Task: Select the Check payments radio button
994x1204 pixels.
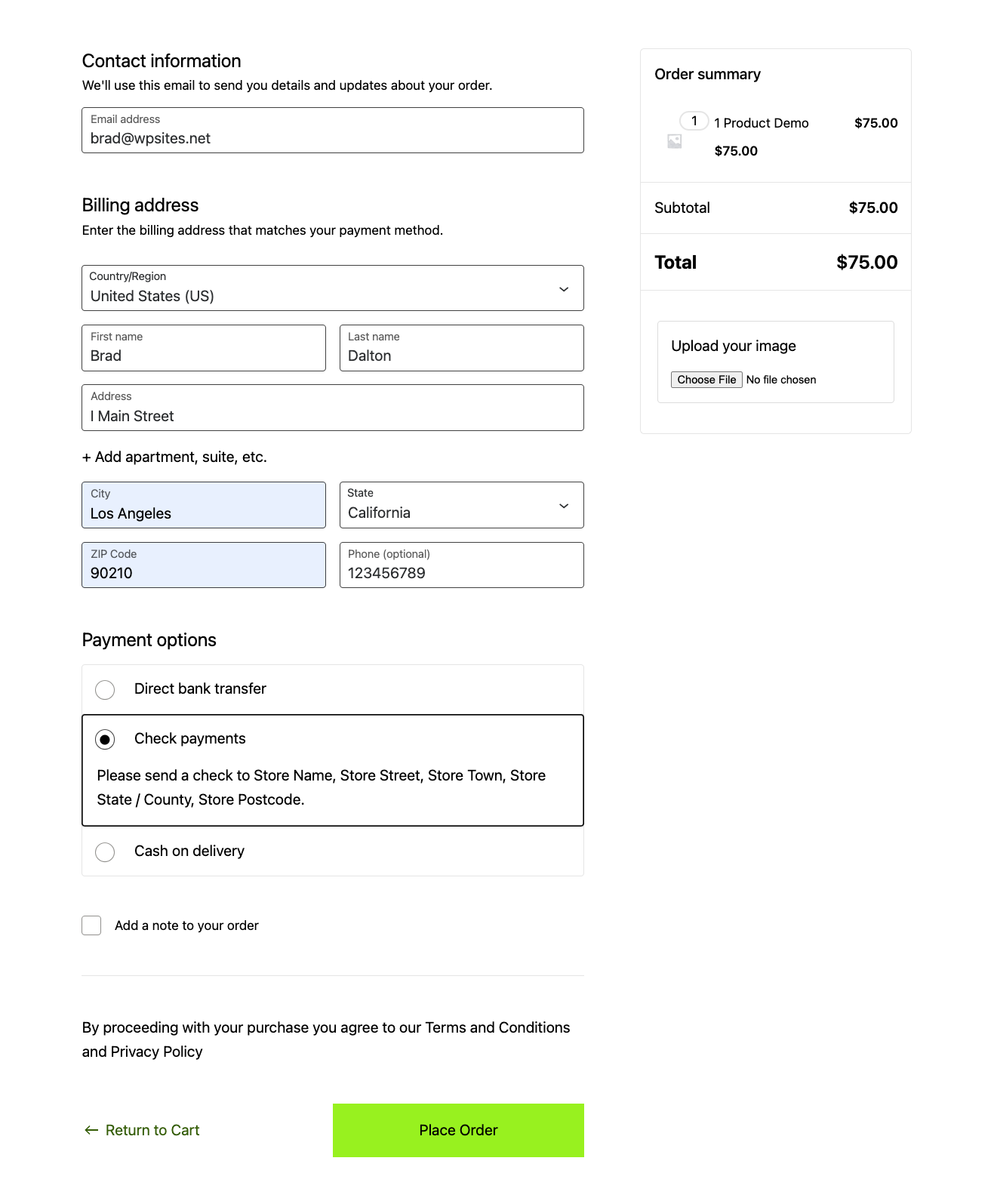Action: [105, 740]
